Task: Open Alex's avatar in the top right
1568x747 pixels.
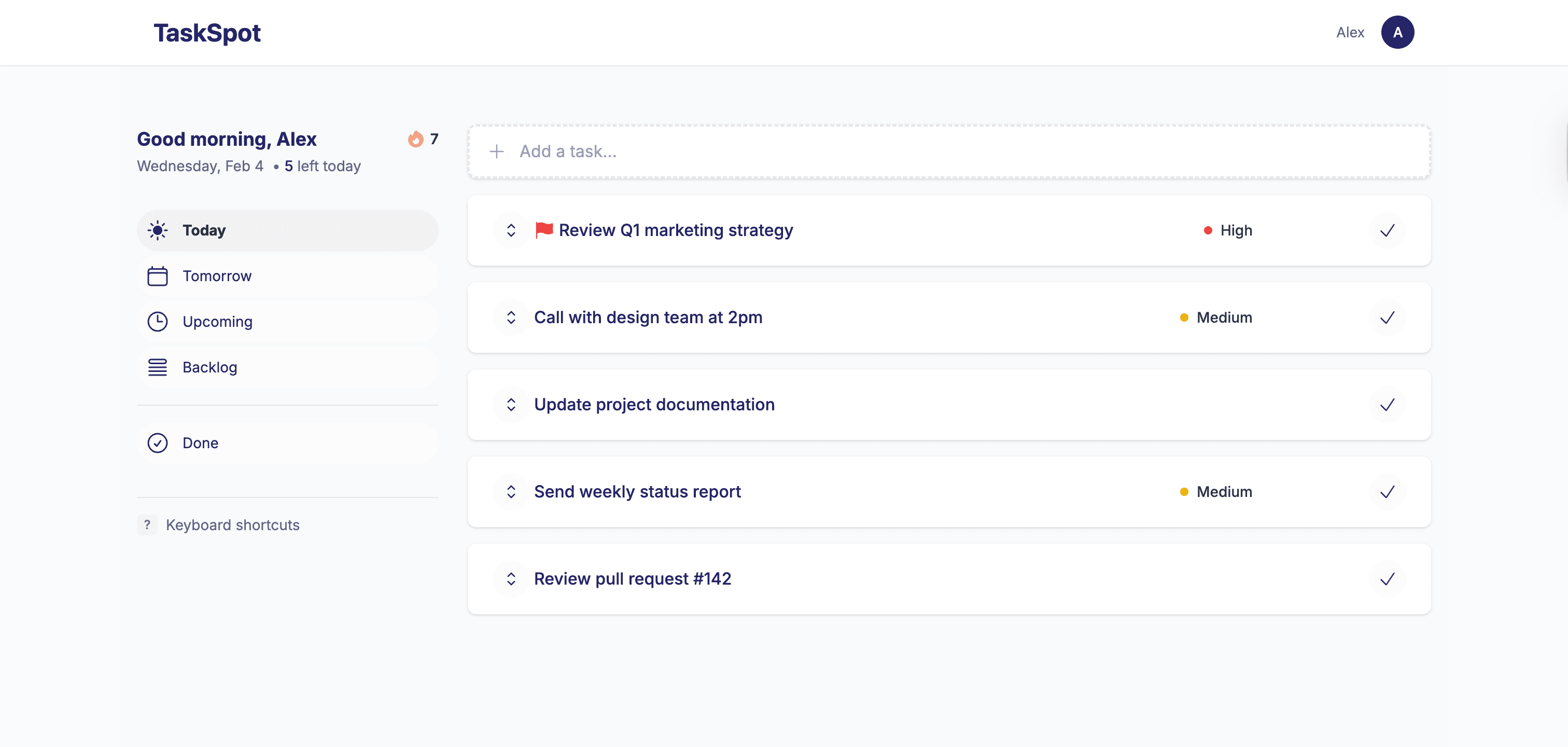Action: [1397, 32]
